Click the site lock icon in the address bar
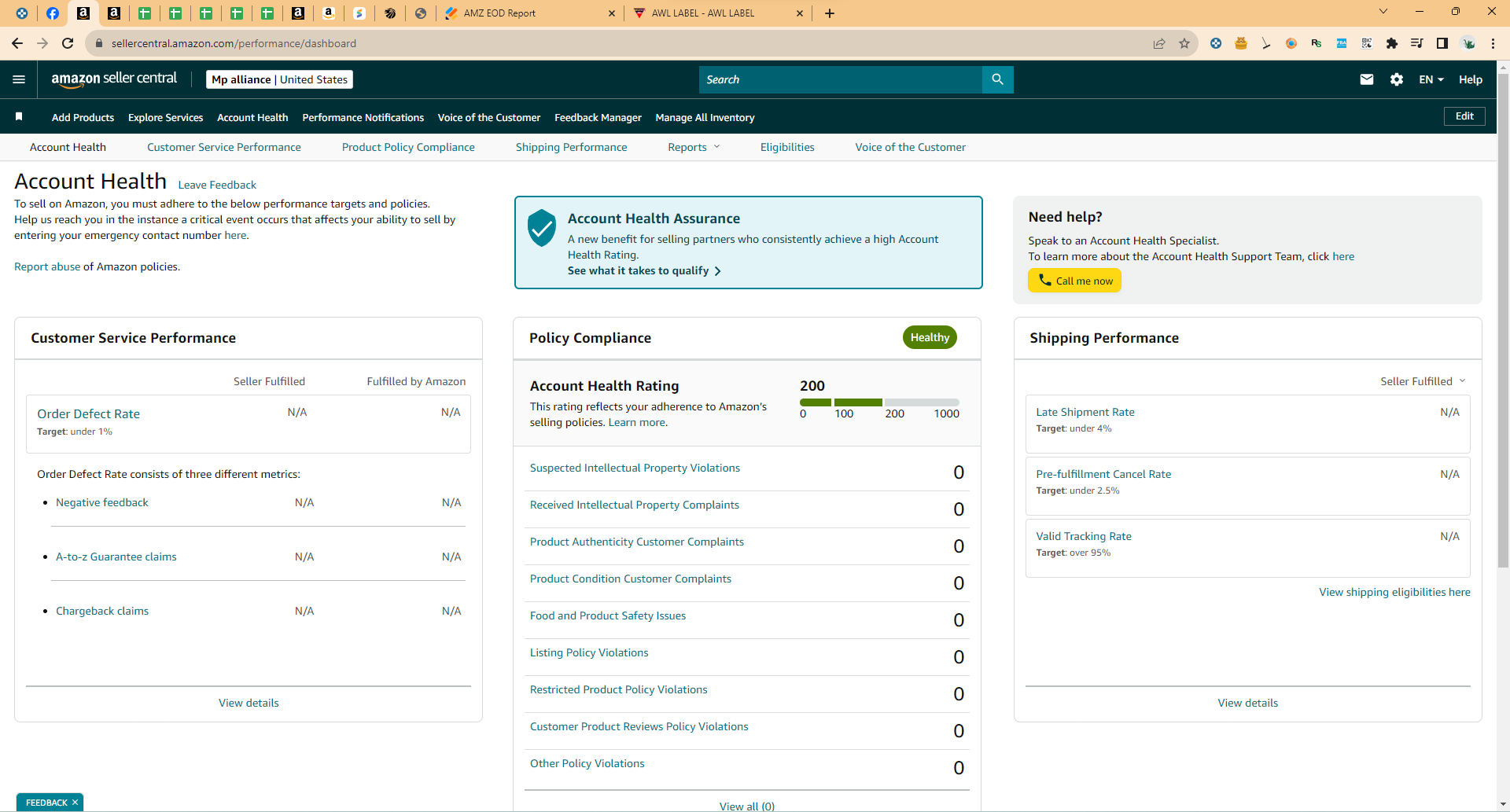1510x812 pixels. 99,43
